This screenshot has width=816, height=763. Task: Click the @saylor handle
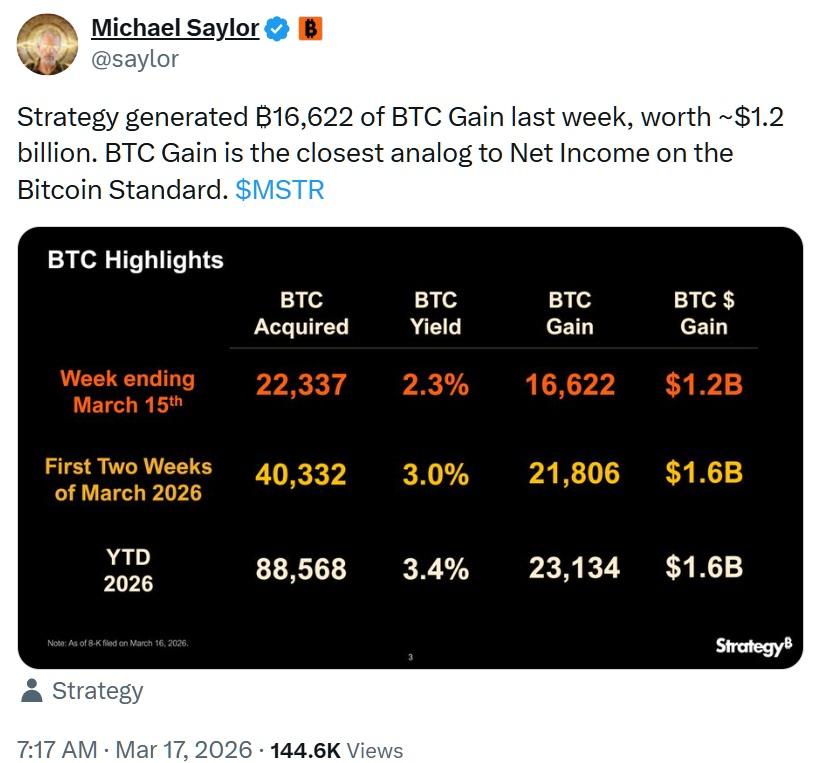coord(135,59)
